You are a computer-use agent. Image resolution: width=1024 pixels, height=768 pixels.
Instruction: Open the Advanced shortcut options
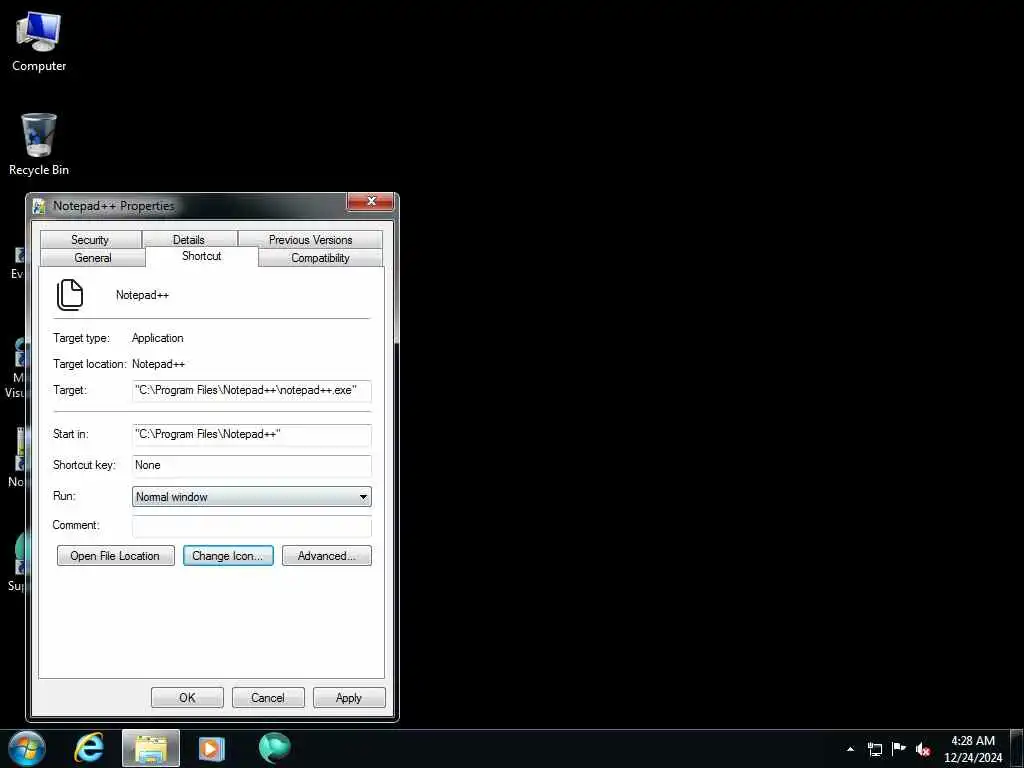(327, 556)
